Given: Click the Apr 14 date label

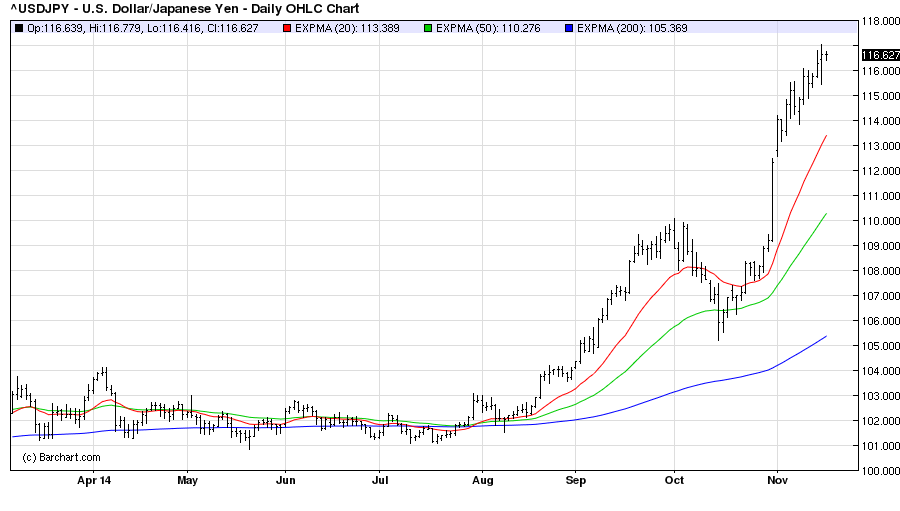Looking at the screenshot, I should [94, 480].
